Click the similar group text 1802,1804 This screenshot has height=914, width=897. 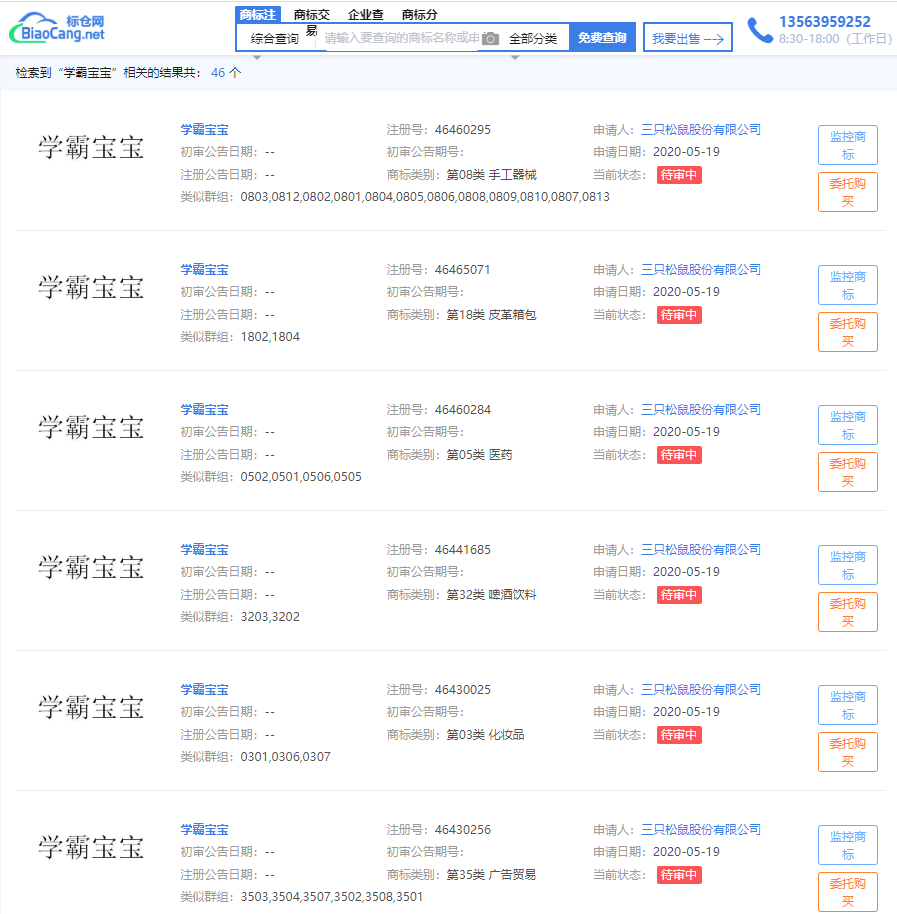click(x=270, y=337)
